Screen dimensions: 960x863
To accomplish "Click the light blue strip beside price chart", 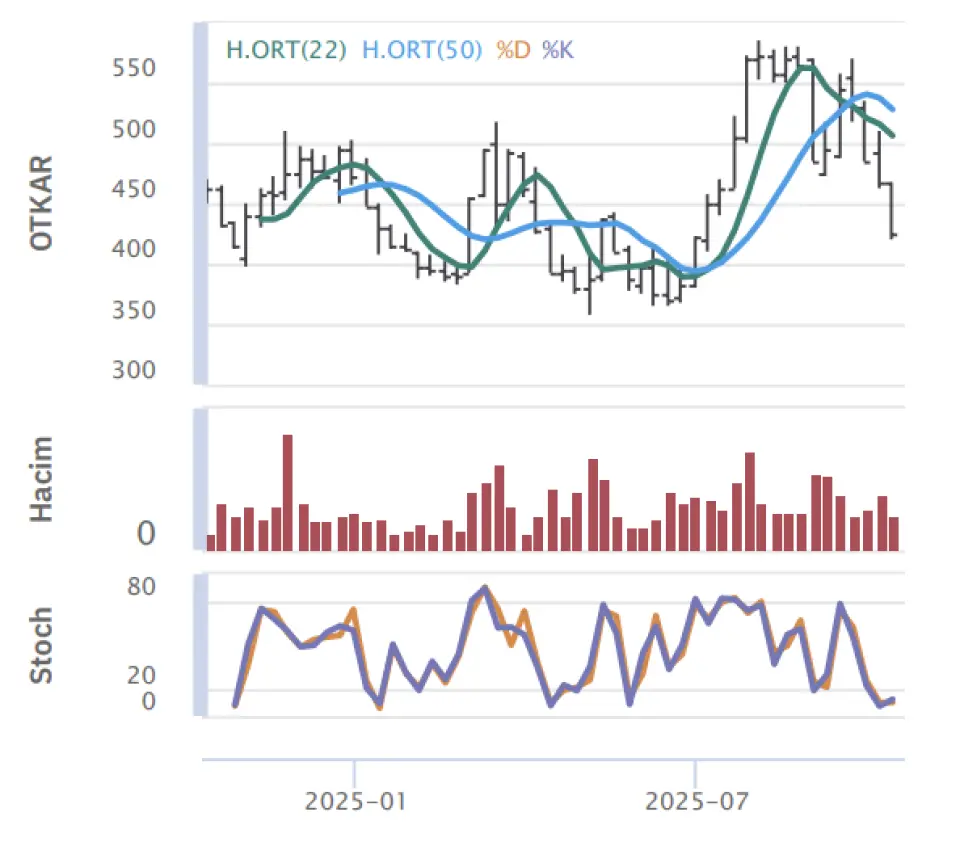I will tap(200, 205).
